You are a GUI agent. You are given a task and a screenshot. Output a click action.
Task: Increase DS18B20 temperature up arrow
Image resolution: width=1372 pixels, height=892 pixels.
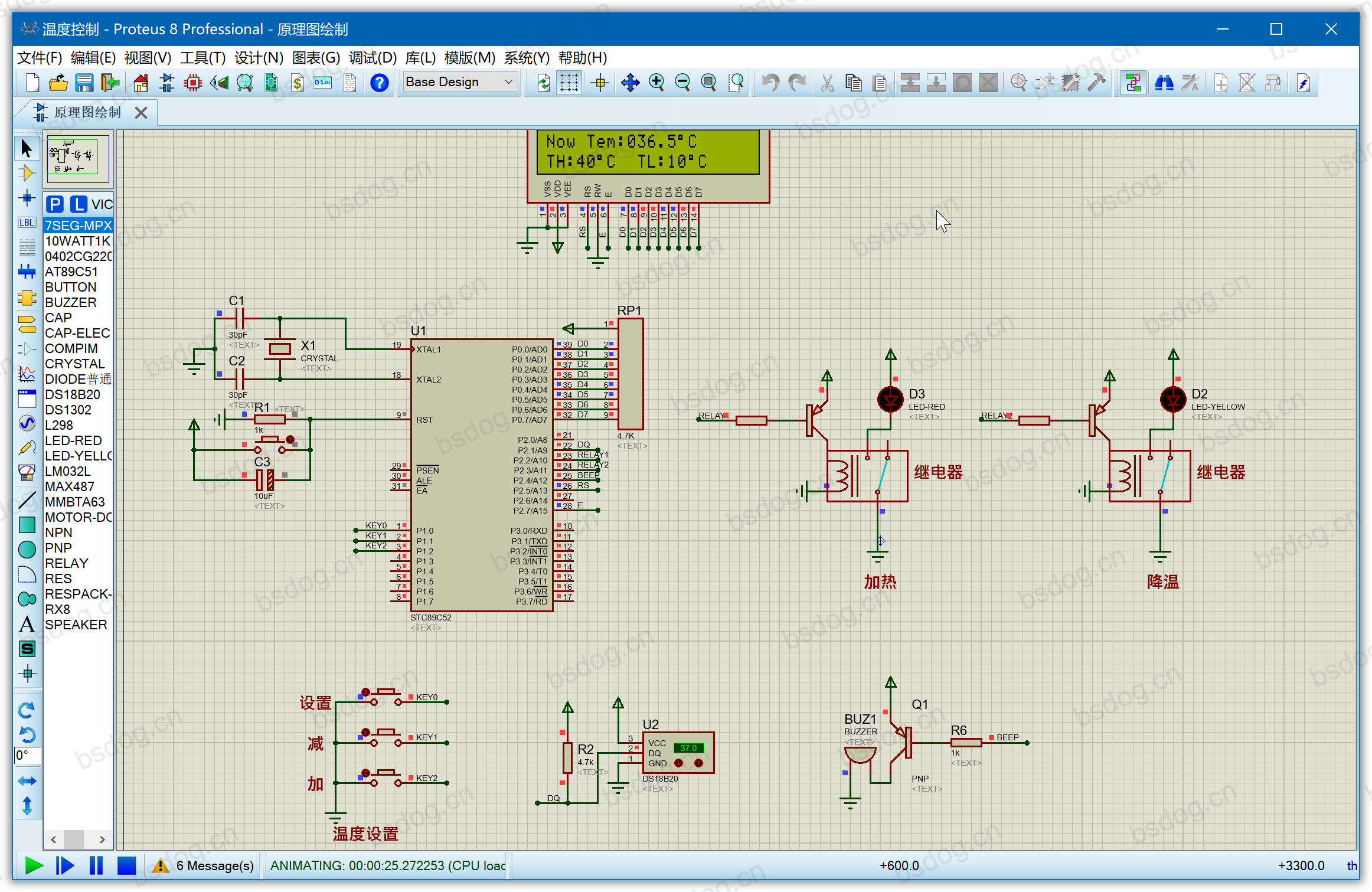click(x=698, y=763)
